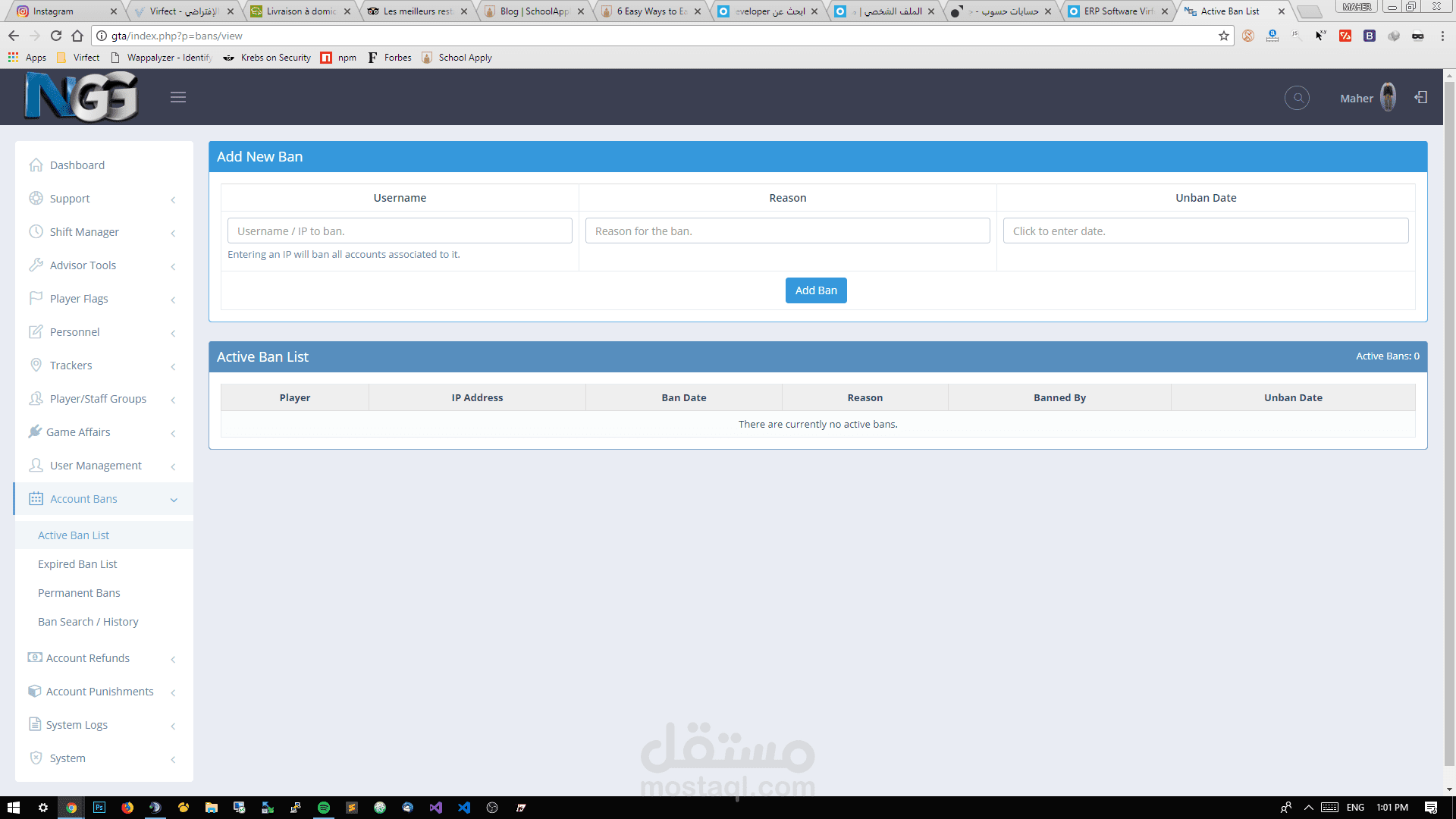The image size is (1456, 819).
Task: Click the page vertical scrollbar
Action: (x=1449, y=425)
